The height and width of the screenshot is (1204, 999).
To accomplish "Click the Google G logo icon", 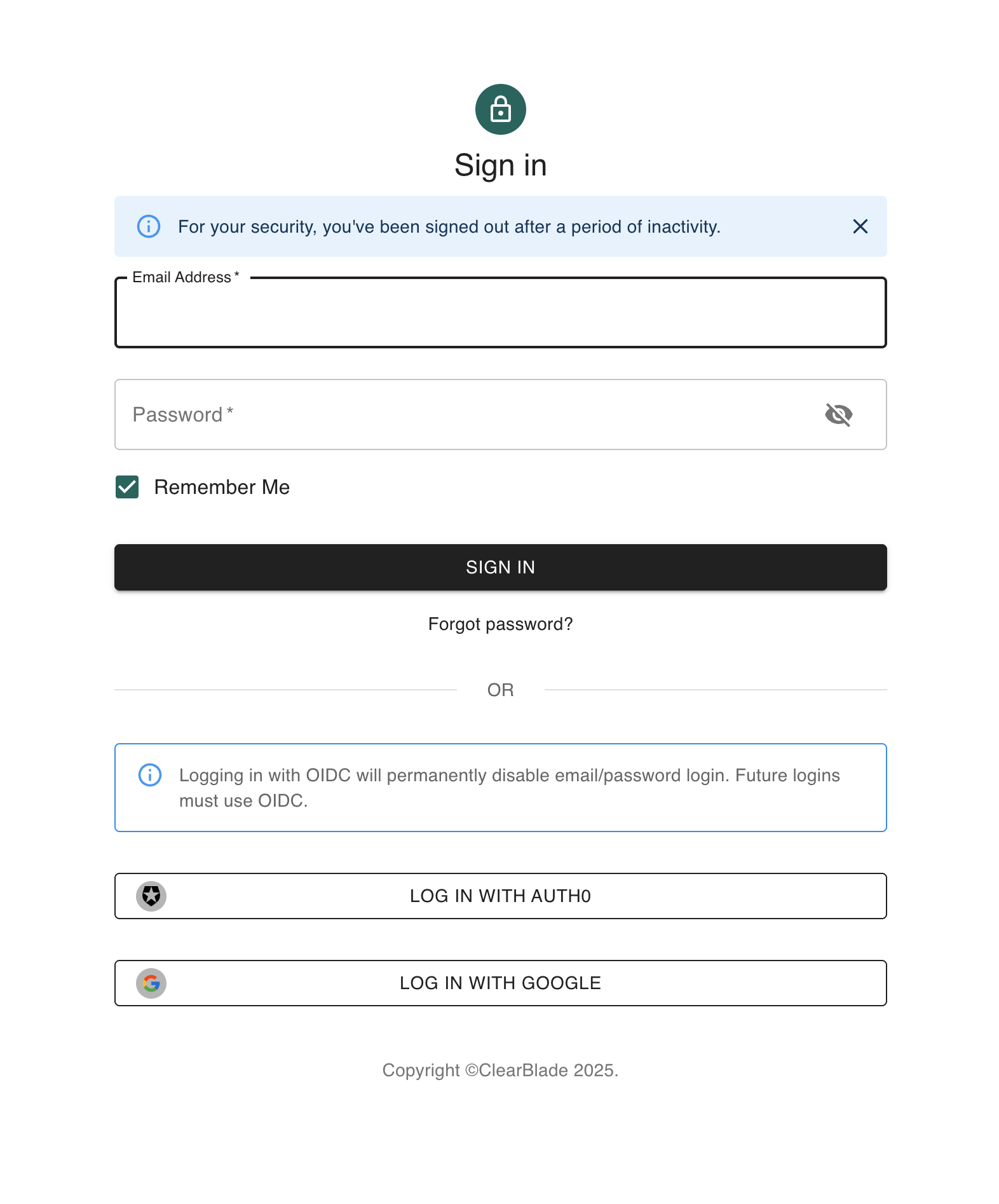I will (x=151, y=983).
